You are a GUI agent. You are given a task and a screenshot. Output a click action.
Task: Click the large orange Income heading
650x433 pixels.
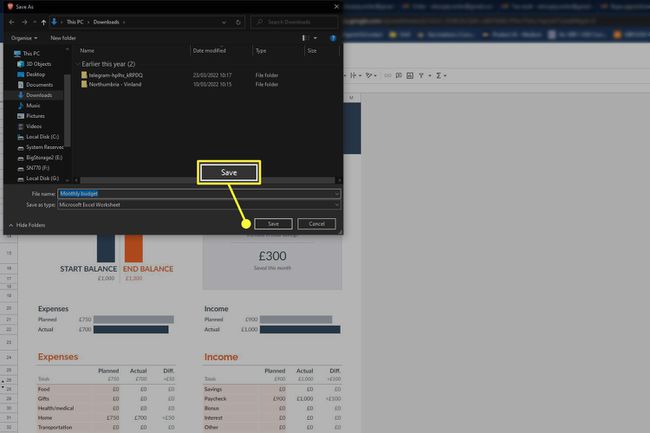click(x=221, y=357)
